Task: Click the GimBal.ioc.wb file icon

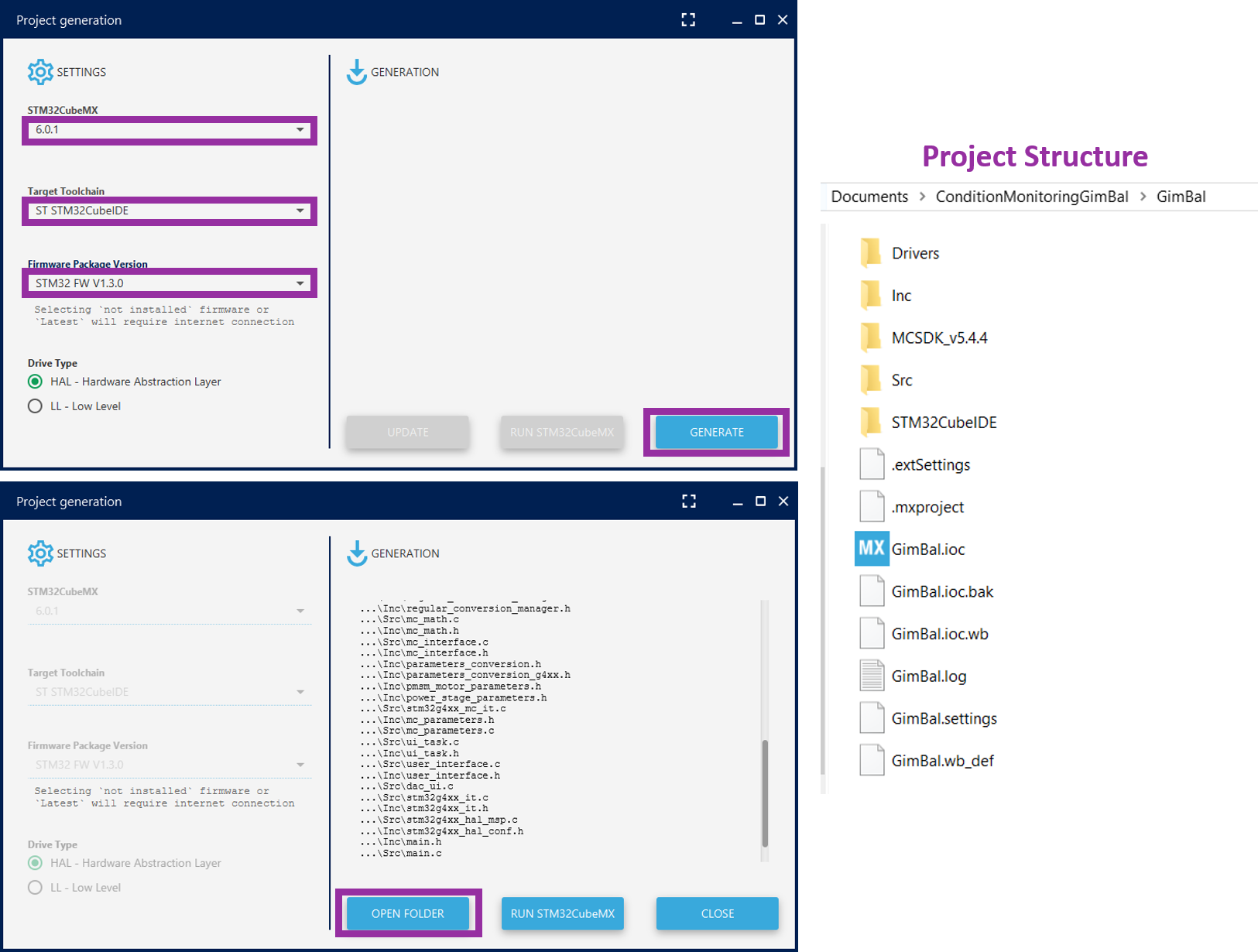Action: pos(872,634)
